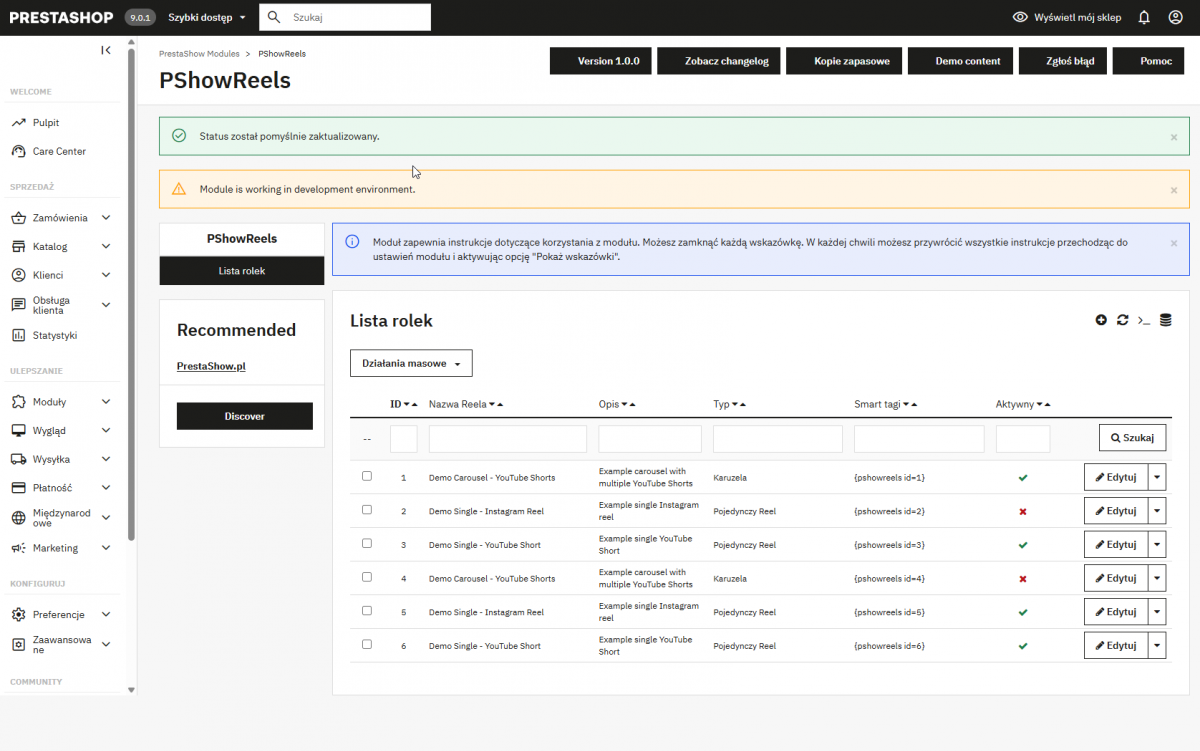1200x751 pixels.
Task: Toggle active status of reel ID 4
Action: [1022, 578]
